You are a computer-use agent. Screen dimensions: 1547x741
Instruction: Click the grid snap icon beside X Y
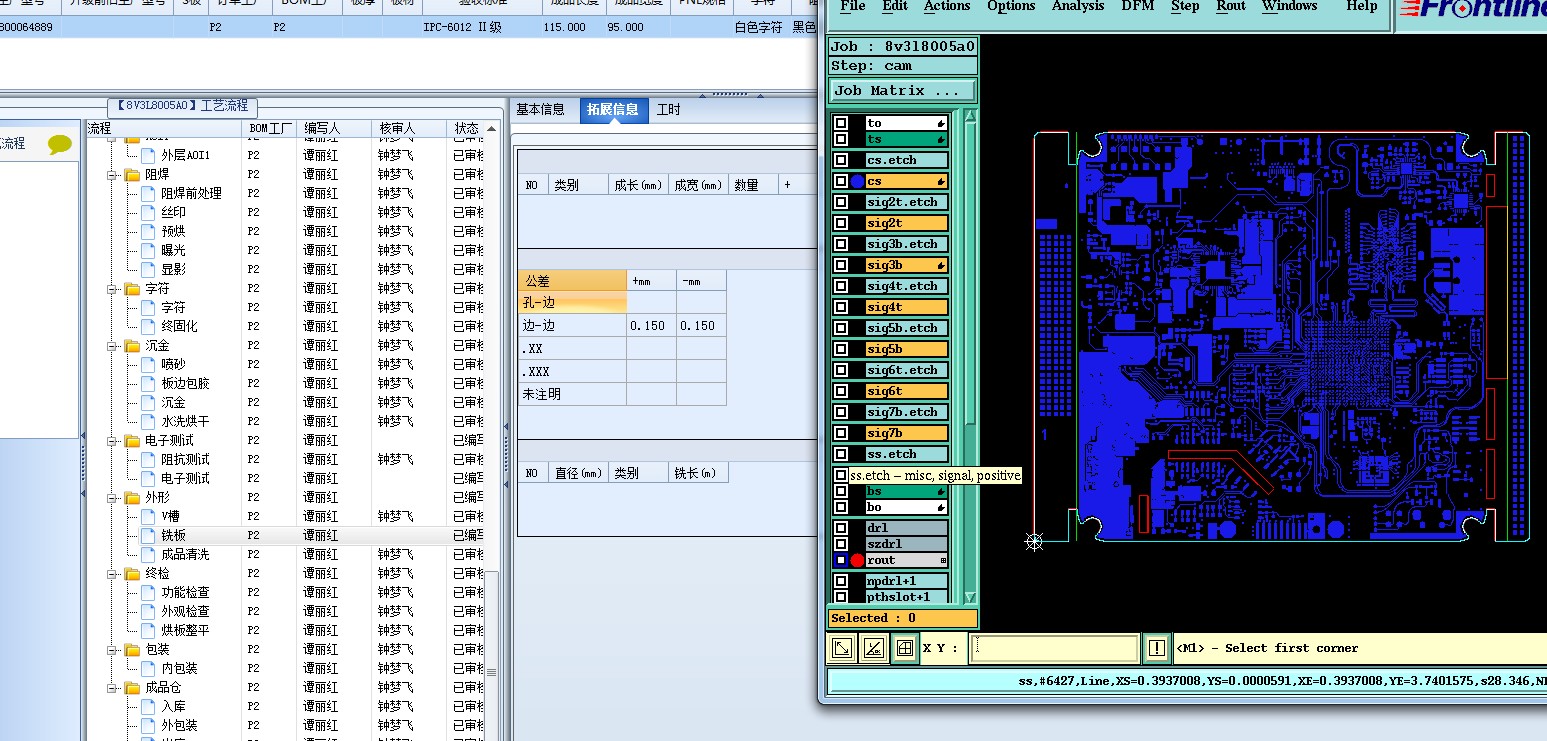coord(905,648)
